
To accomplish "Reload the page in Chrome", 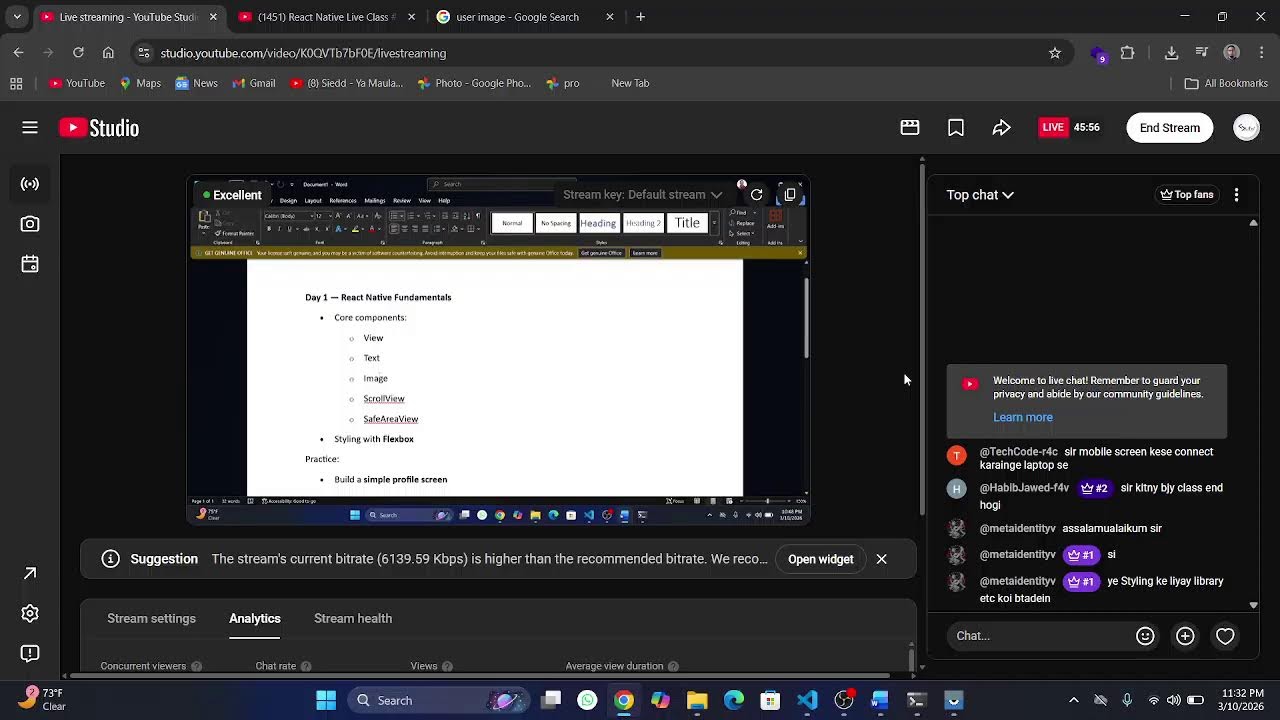I will click(78, 53).
